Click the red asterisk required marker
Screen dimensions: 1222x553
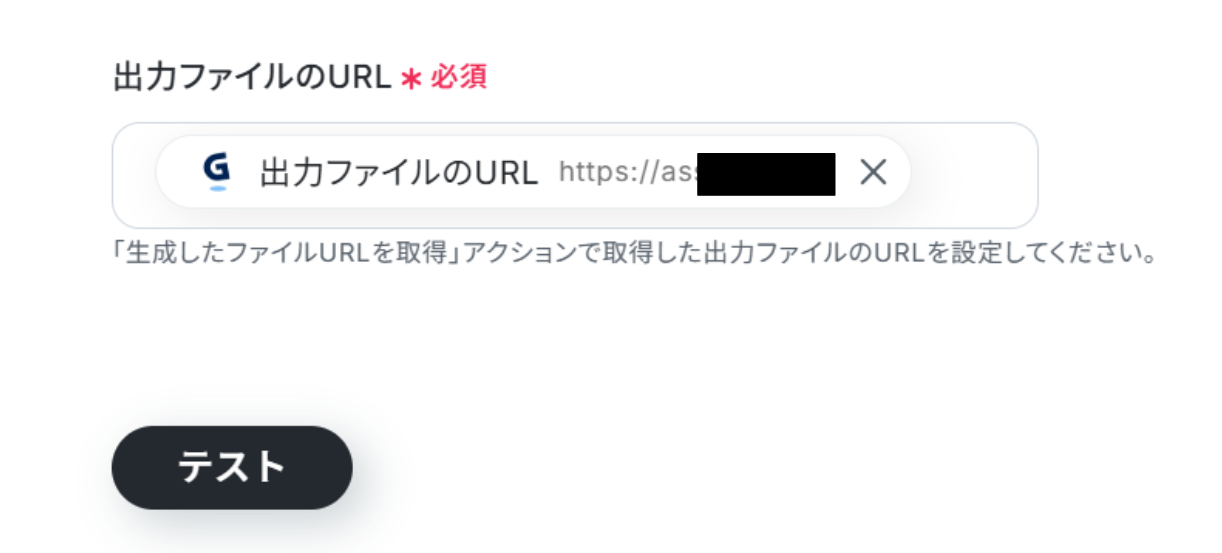[x=410, y=79]
